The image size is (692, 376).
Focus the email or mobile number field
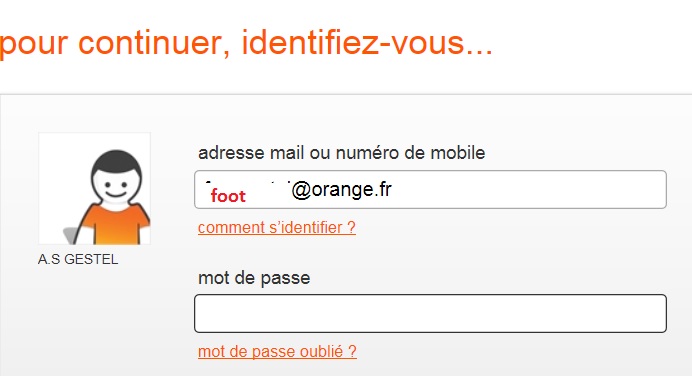click(x=430, y=189)
